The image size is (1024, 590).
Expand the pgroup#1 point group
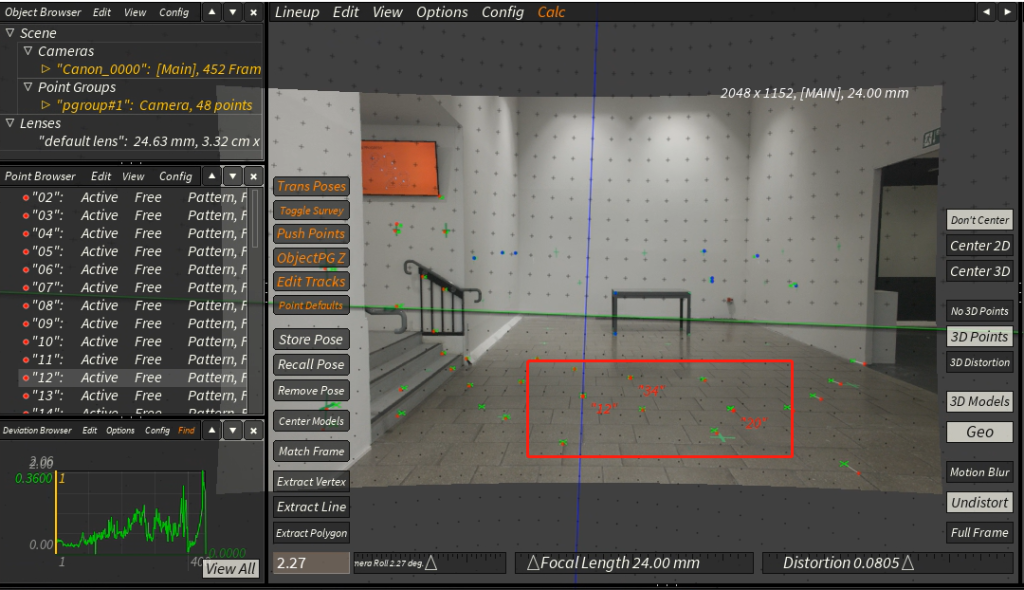coord(46,105)
